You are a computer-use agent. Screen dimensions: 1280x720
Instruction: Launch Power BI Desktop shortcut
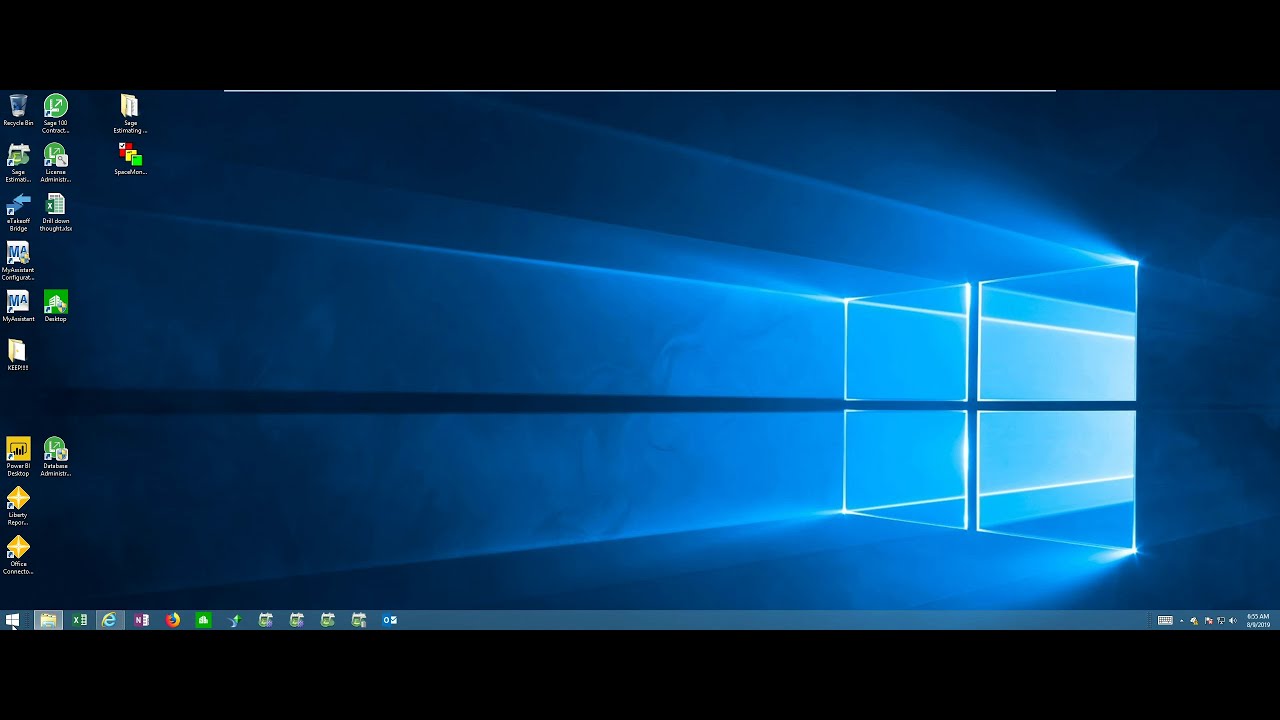coord(18,456)
